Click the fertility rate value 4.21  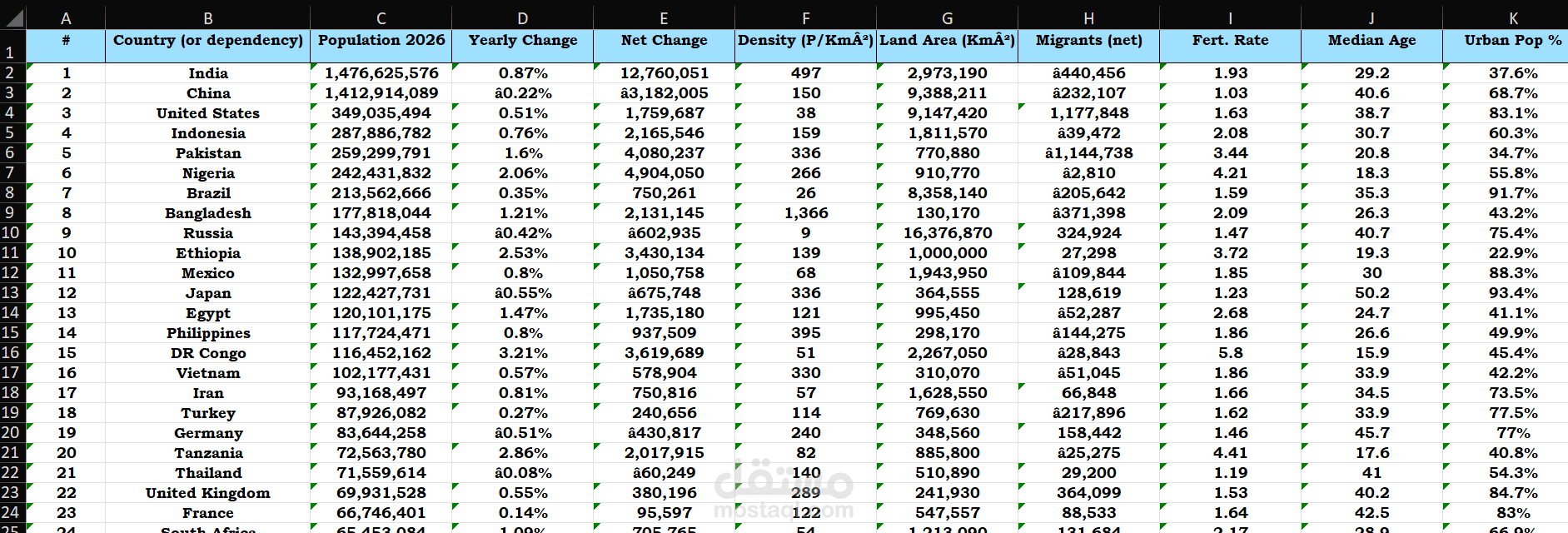[1230, 173]
